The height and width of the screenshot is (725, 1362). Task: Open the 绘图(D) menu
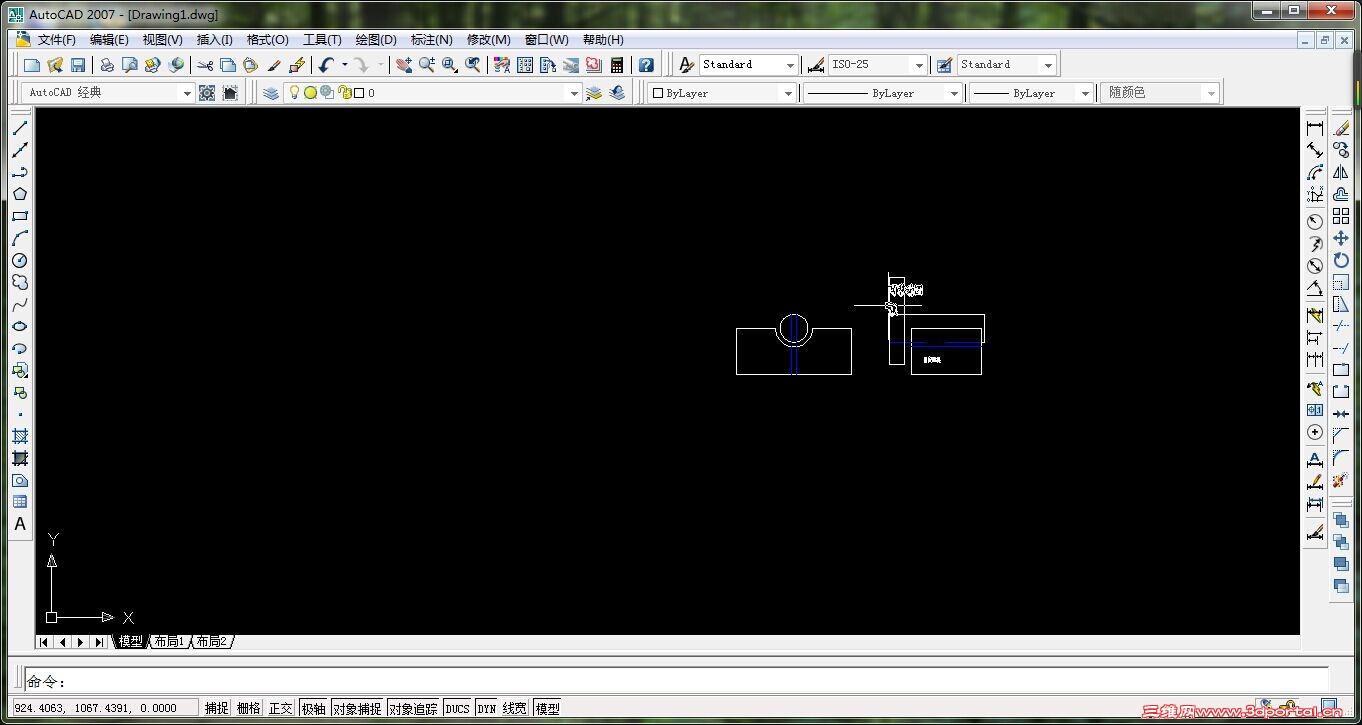(376, 40)
